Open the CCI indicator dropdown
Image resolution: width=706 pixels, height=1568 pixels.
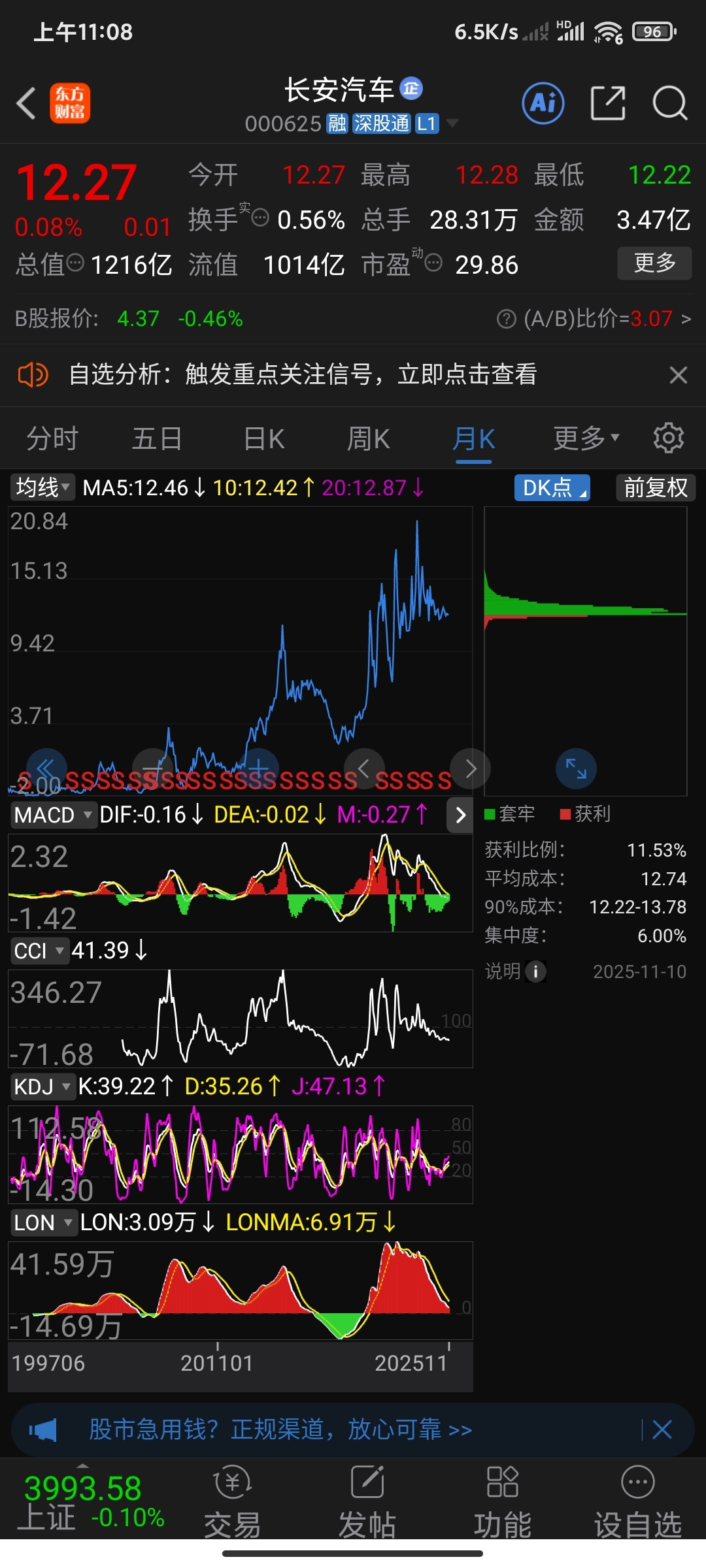(39, 951)
